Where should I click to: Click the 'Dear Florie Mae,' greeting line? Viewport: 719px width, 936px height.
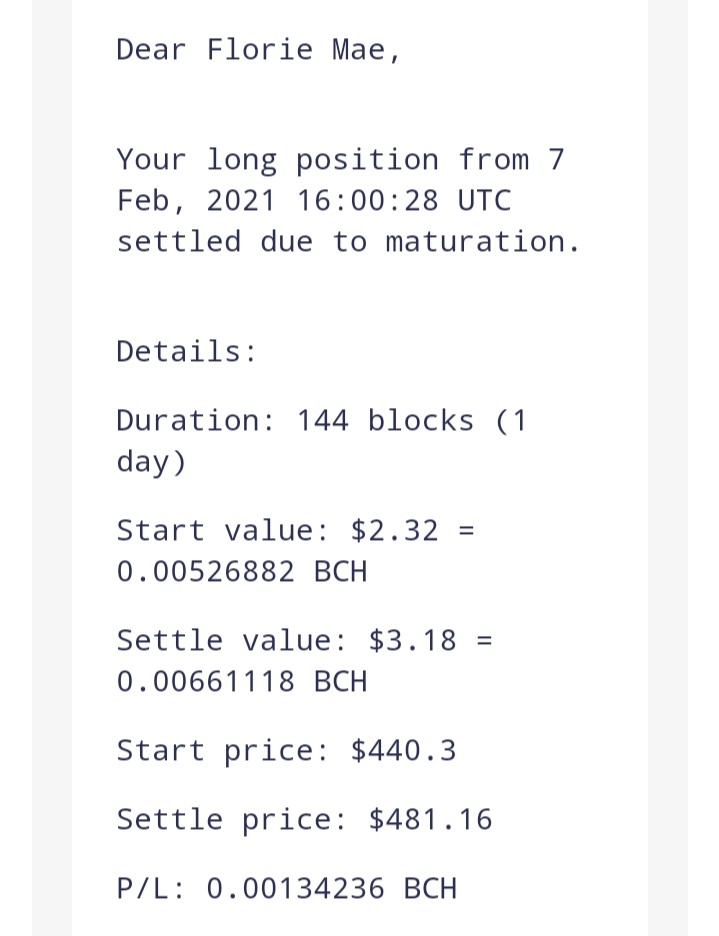[x=258, y=50]
